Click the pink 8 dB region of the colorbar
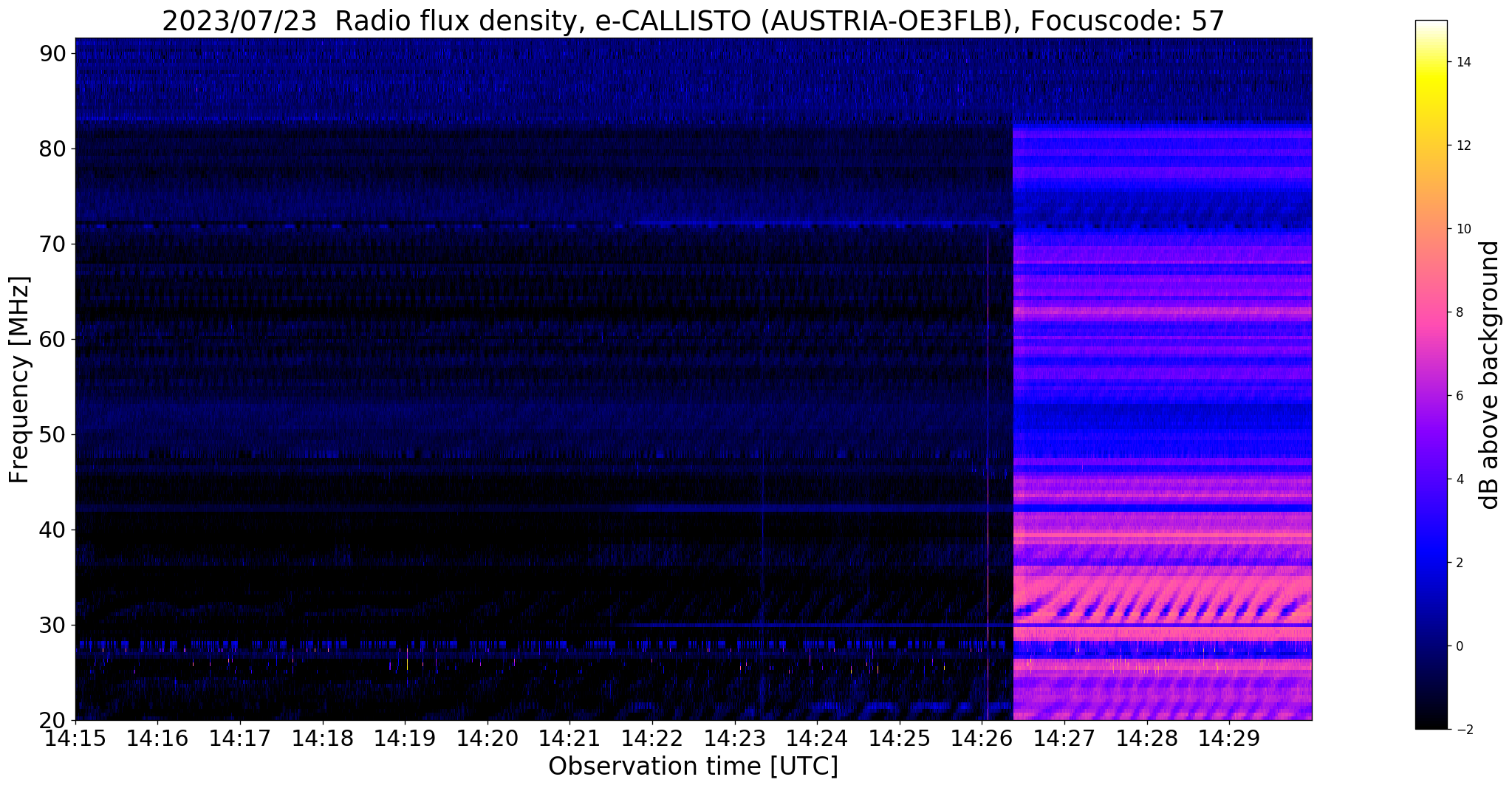The image size is (1512, 788). point(1431,312)
